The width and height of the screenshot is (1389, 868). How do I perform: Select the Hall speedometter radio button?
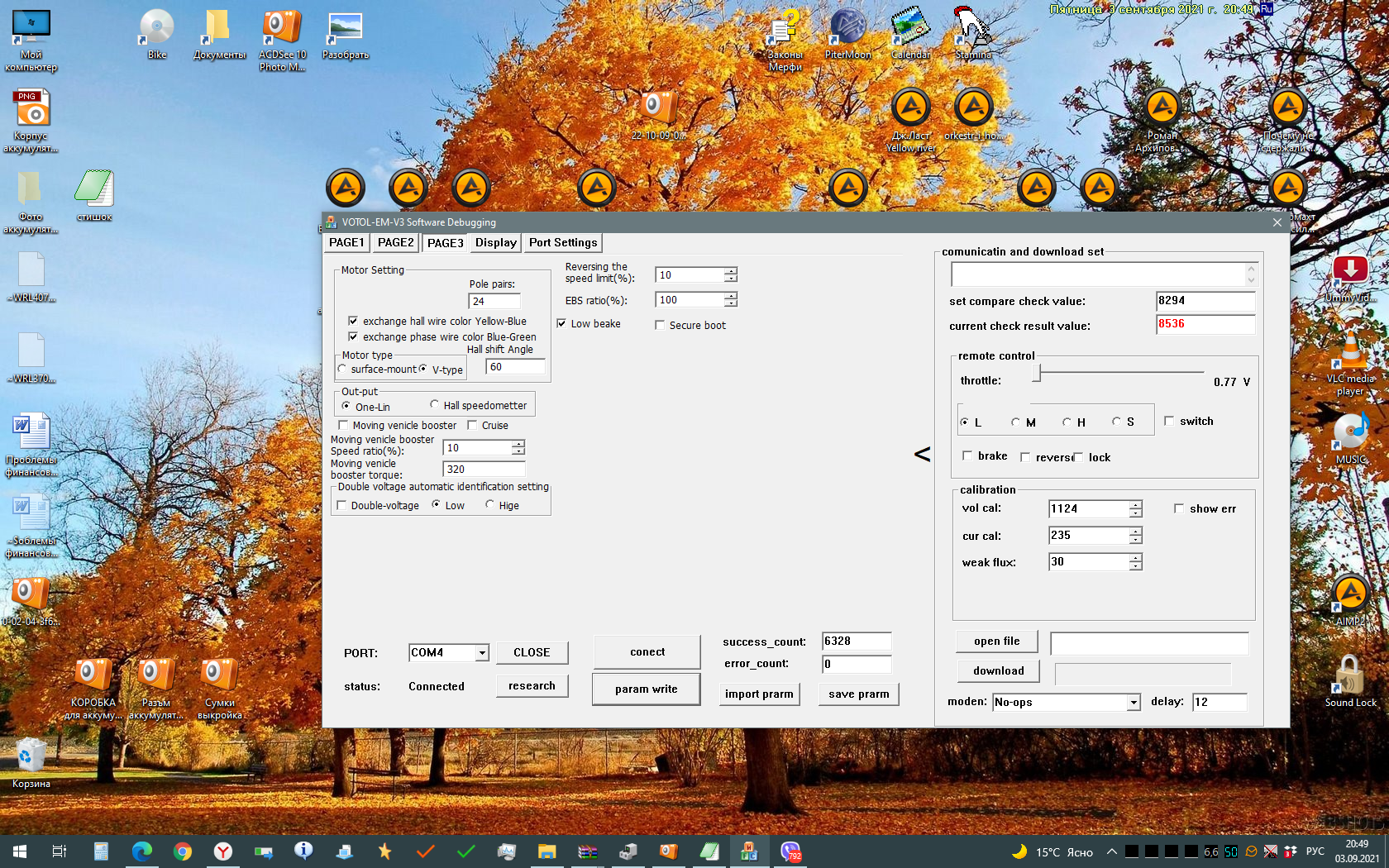coord(434,405)
